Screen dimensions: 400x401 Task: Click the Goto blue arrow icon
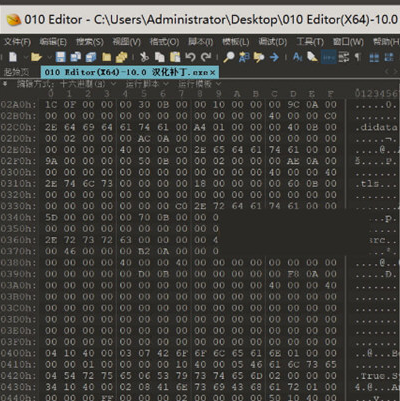click(274, 57)
